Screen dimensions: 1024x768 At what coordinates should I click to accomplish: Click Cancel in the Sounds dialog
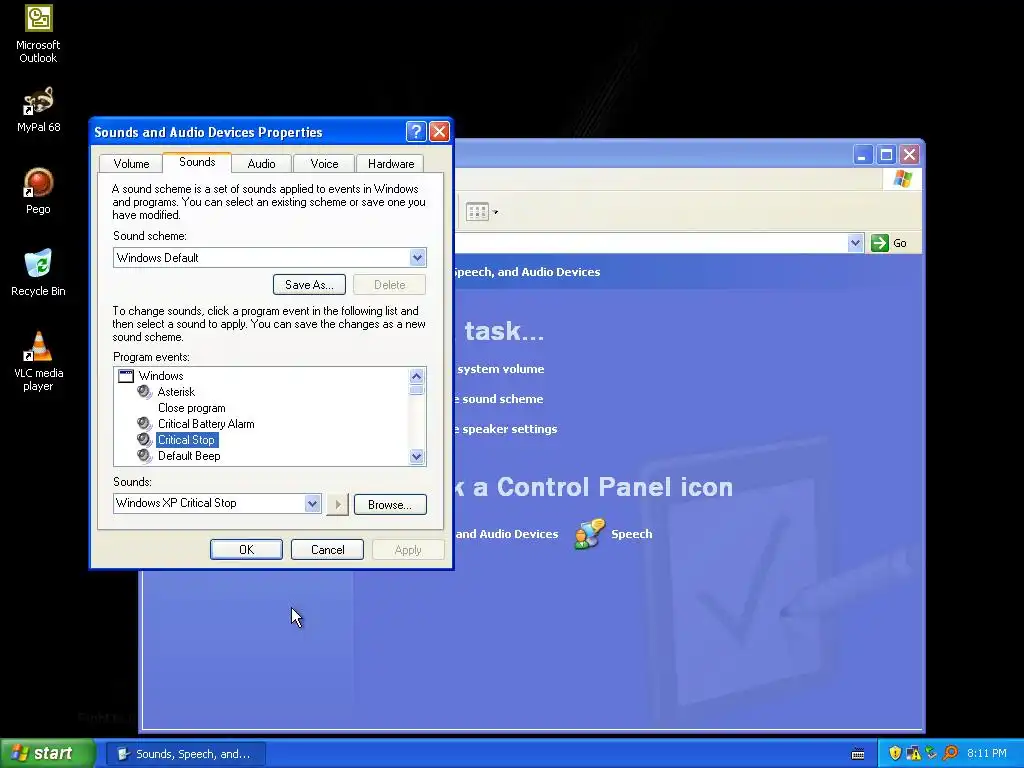[327, 549]
